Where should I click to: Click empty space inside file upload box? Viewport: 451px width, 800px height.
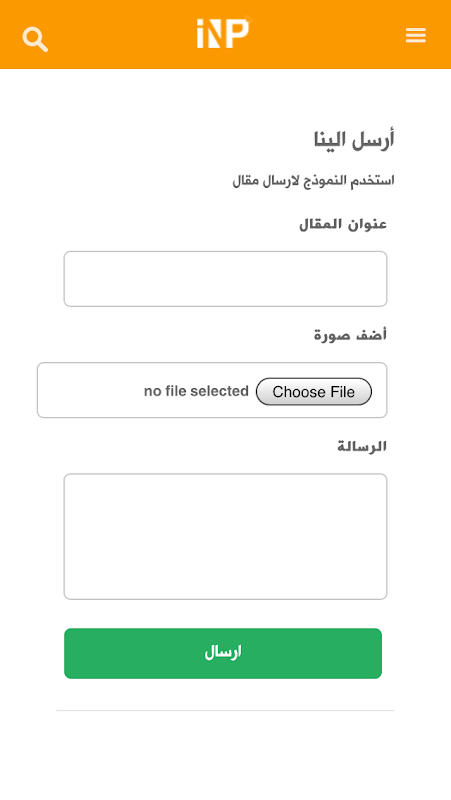coord(90,390)
